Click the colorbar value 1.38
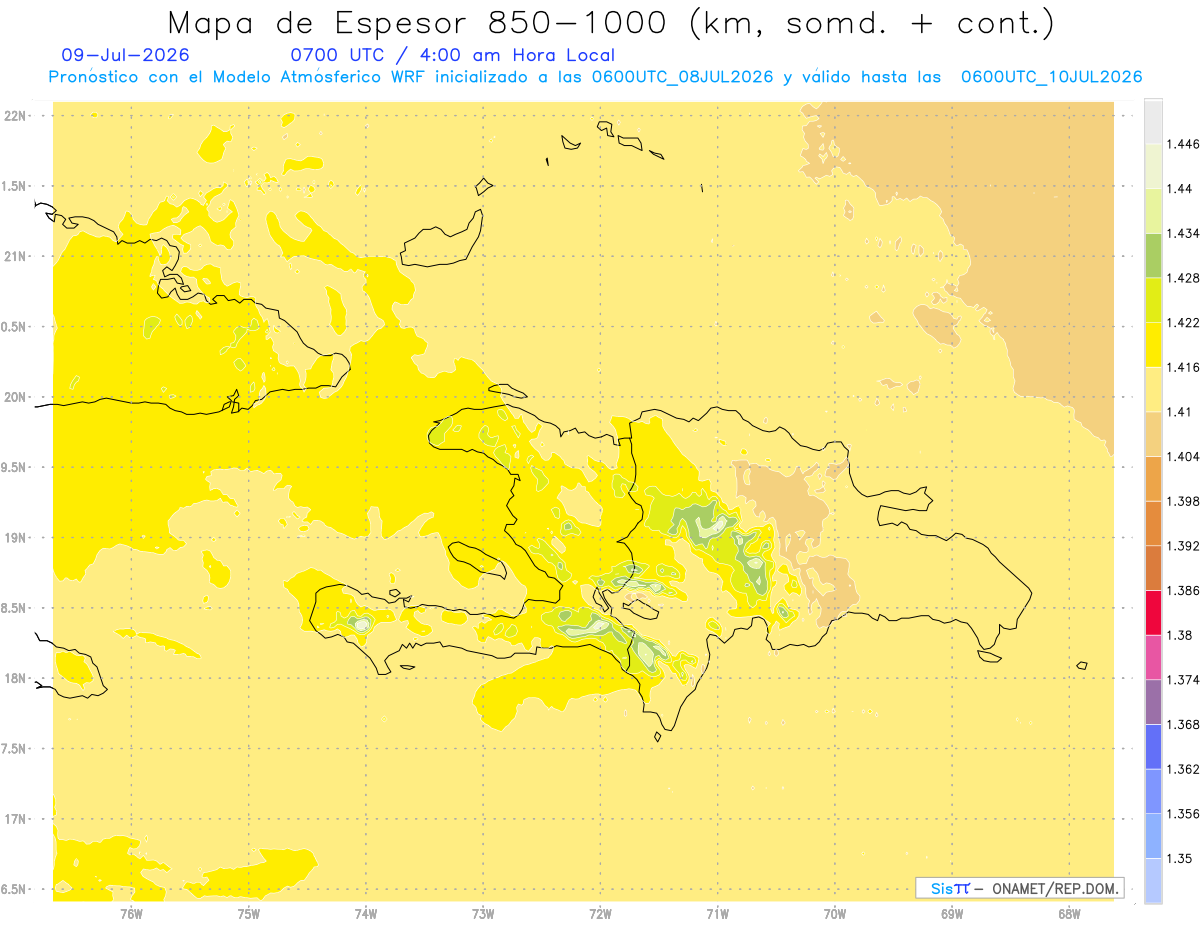Viewport: 1200px width, 927px height. click(x=1179, y=635)
